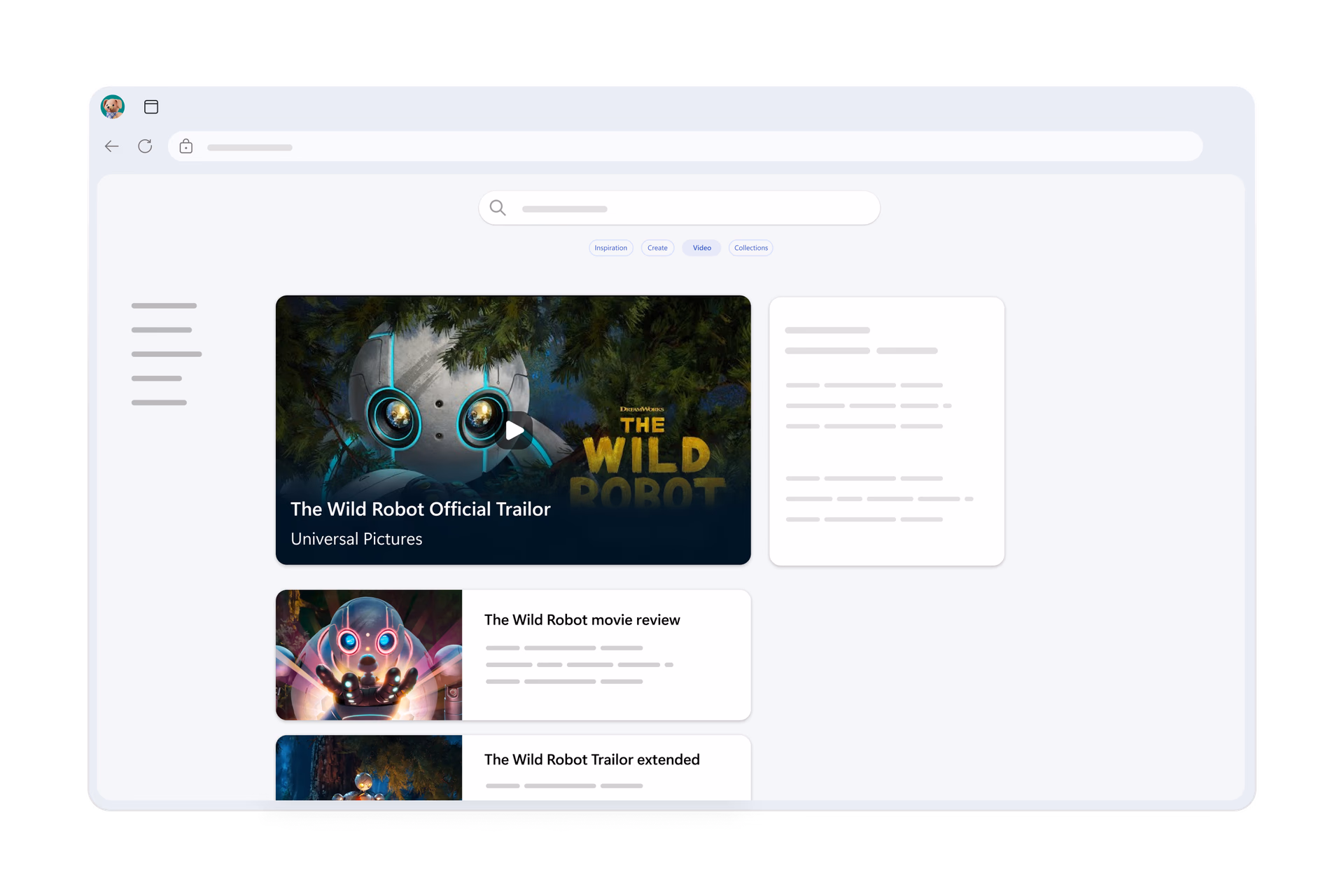Click the first sidebar menu item
Image resolution: width=1344 pixels, height=896 pixels.
(164, 306)
